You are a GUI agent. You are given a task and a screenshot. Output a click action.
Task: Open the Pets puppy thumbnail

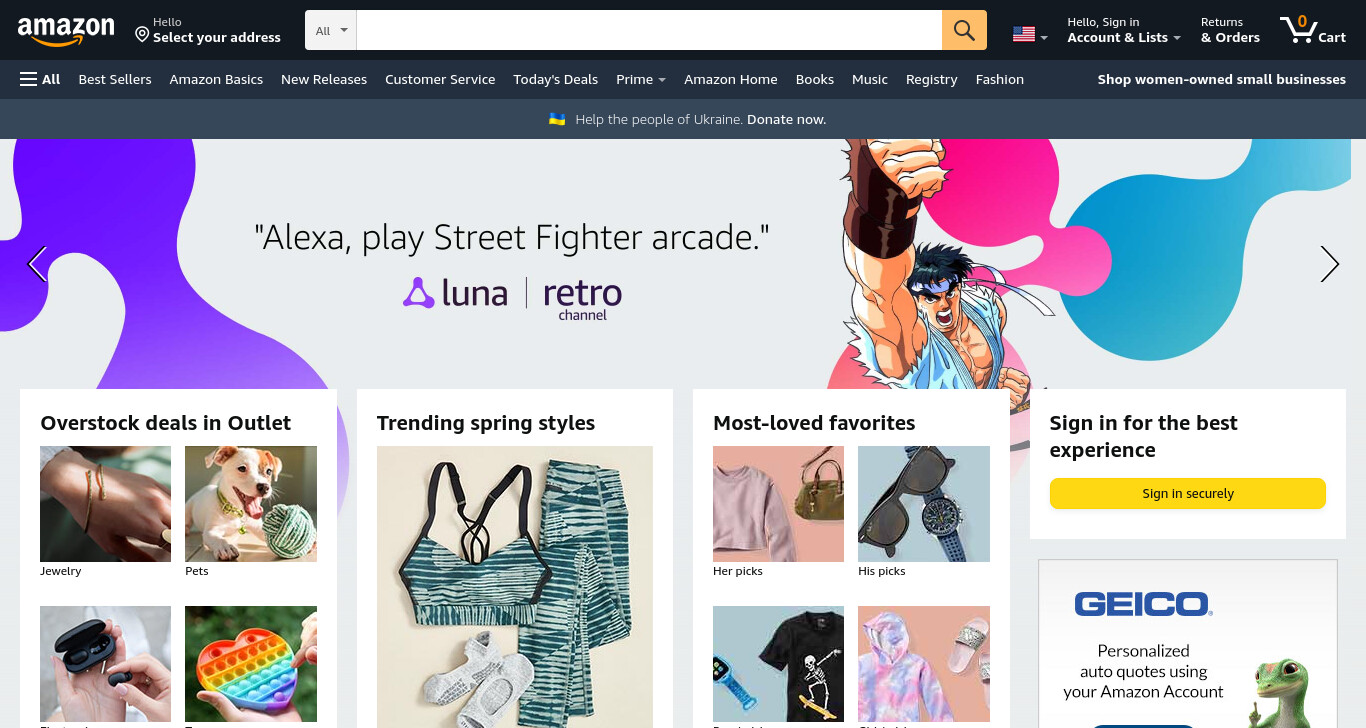point(251,504)
